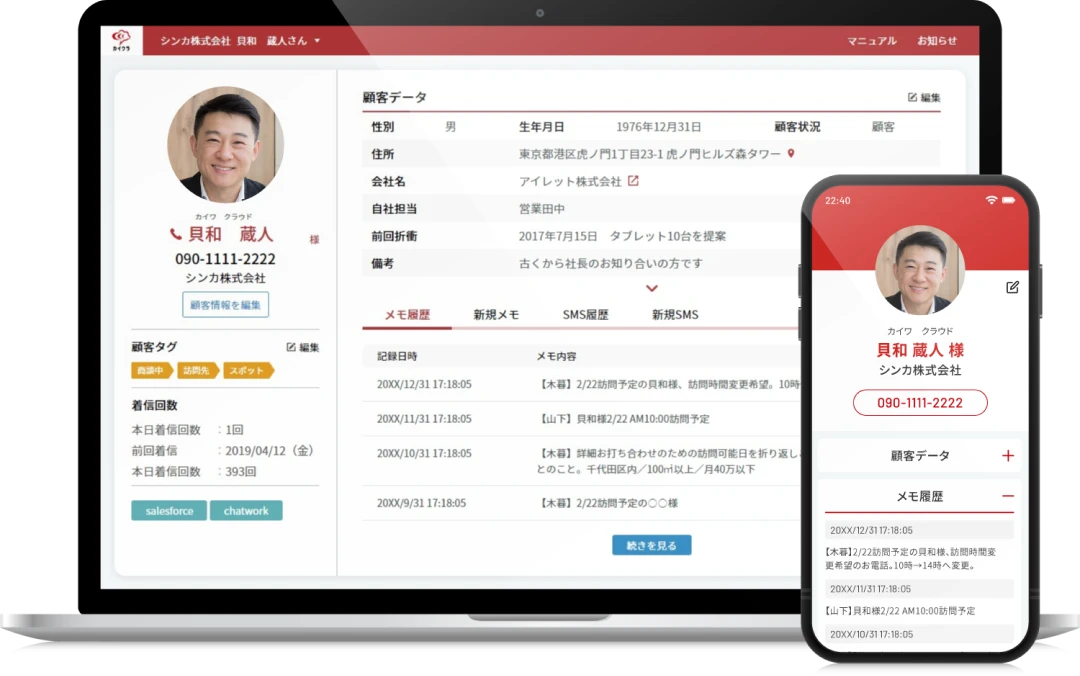Screen dimensions: 1080x676
Task: Select the 新規SMS tab
Action: 675,315
